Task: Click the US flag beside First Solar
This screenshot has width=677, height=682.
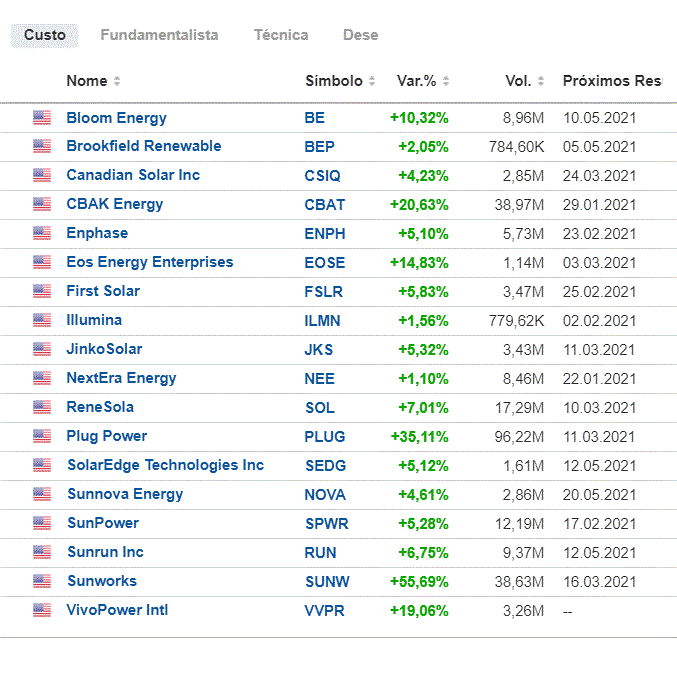Action: pos(42,291)
